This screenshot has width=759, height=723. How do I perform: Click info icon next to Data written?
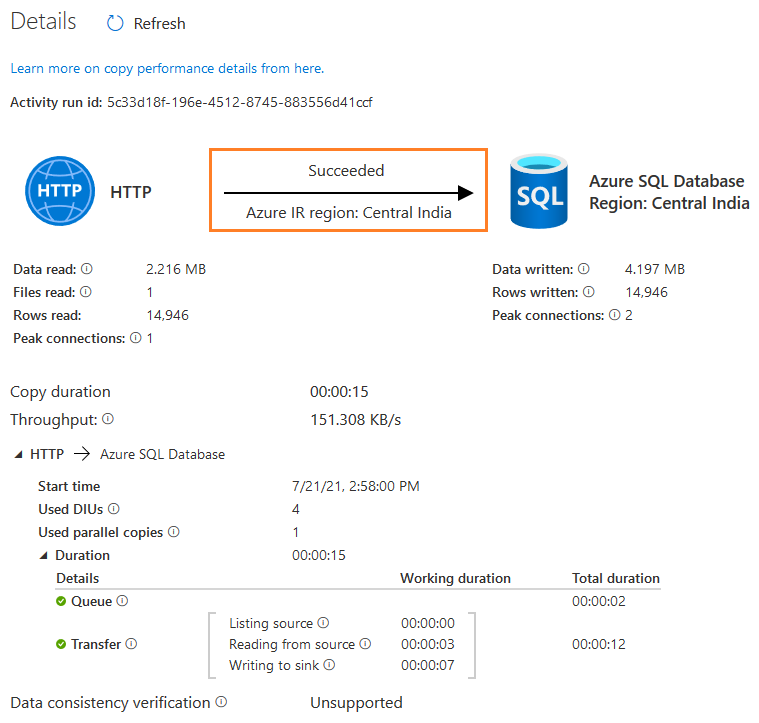[x=583, y=269]
